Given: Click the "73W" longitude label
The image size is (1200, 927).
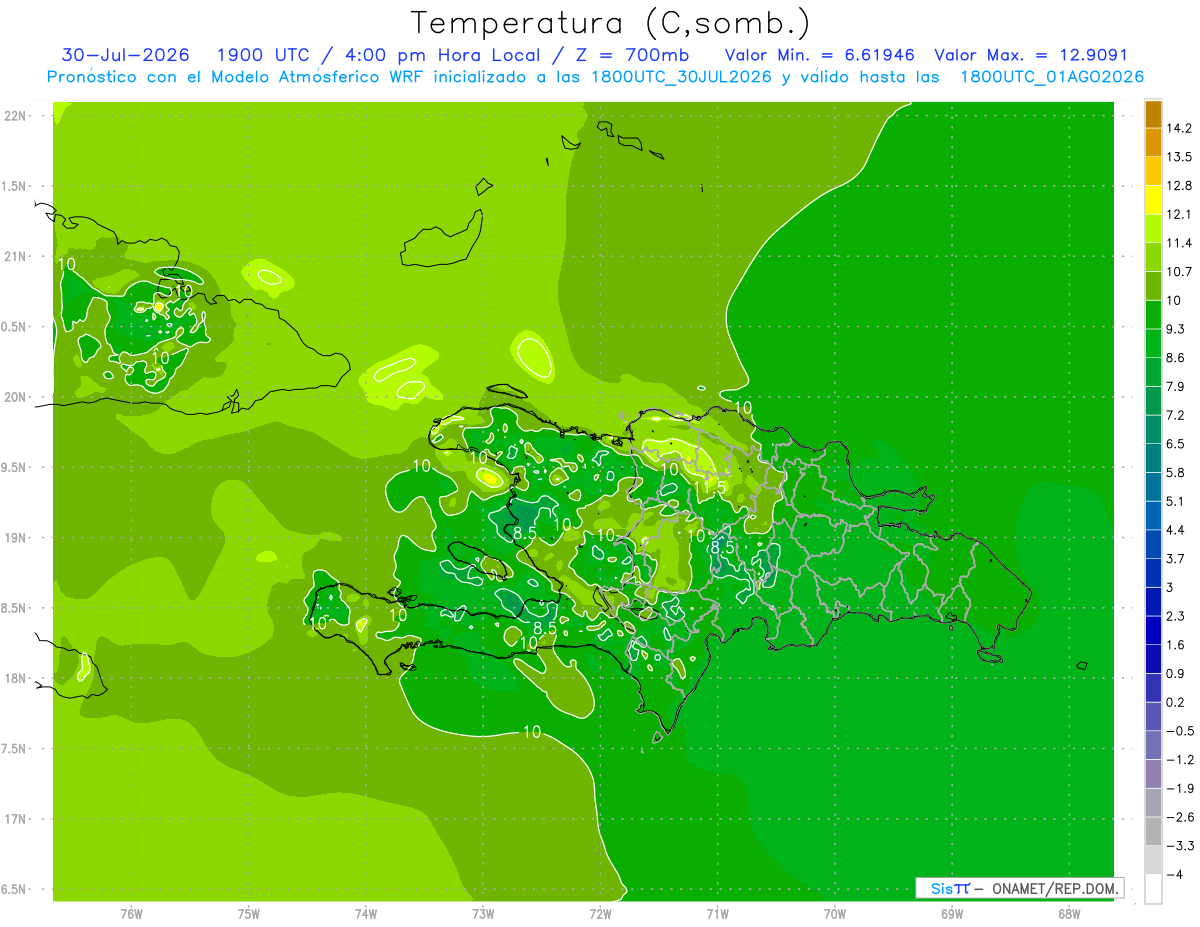Looking at the screenshot, I should click(x=483, y=914).
